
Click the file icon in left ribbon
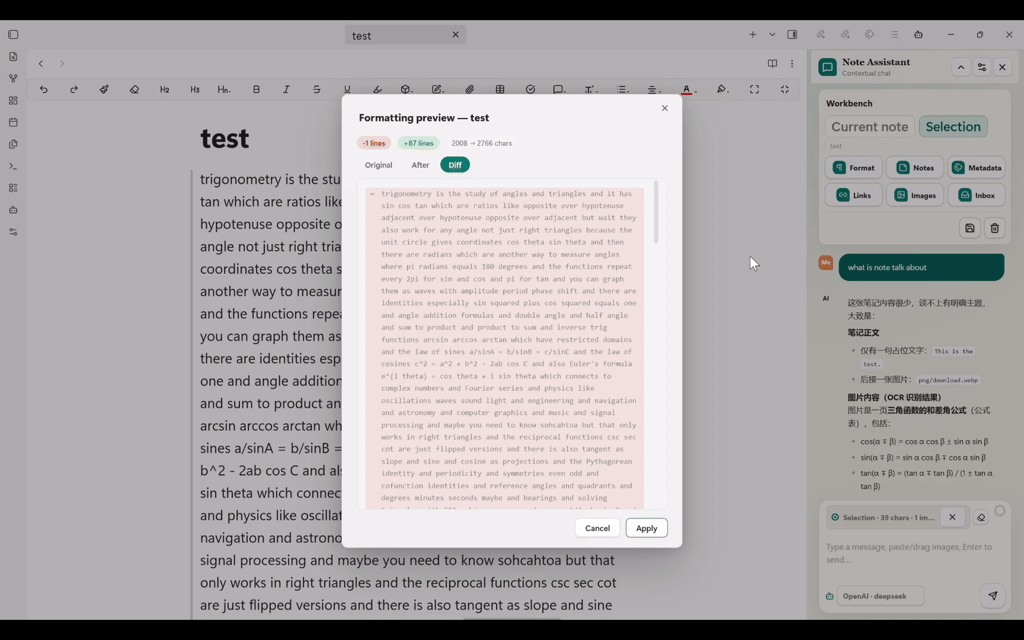(13, 57)
